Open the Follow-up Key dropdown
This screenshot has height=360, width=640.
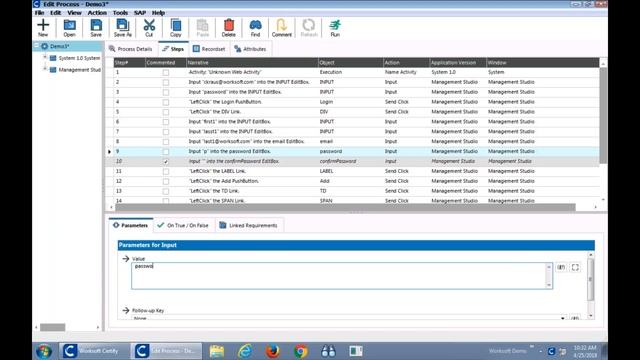coord(563,318)
